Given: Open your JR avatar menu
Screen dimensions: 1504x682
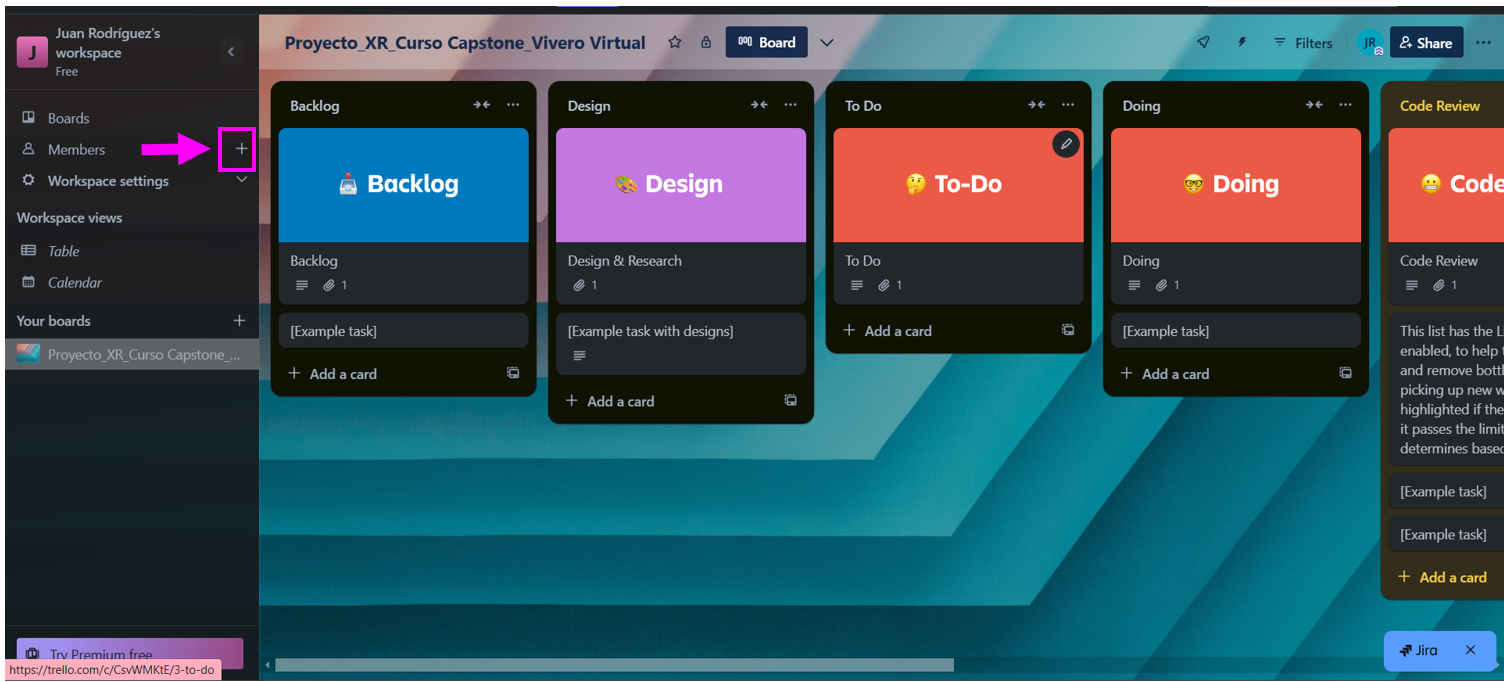Looking at the screenshot, I should click(1370, 42).
